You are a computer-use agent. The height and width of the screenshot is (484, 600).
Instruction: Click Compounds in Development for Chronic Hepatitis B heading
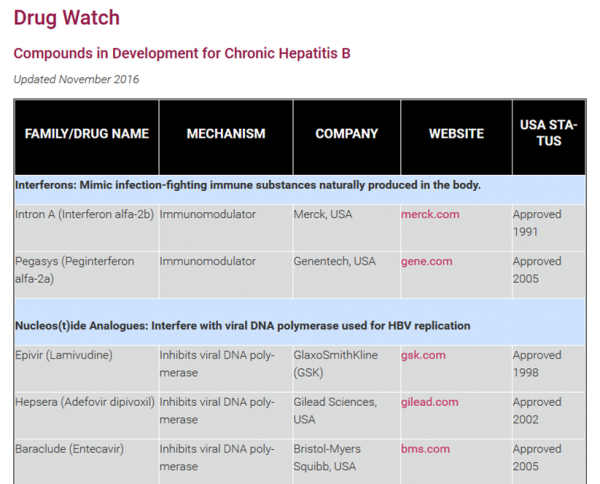[182, 54]
